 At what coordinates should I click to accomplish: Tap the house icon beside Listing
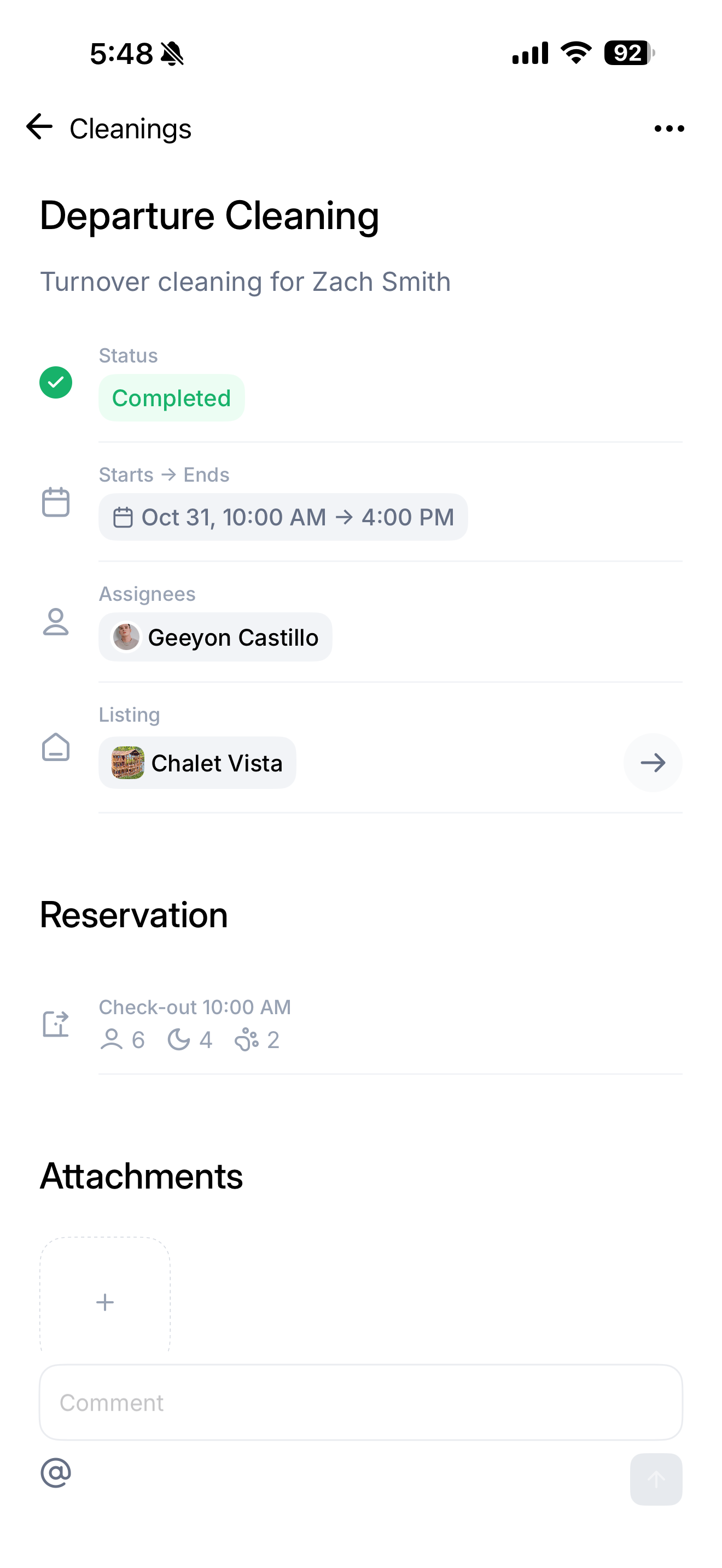tap(56, 747)
